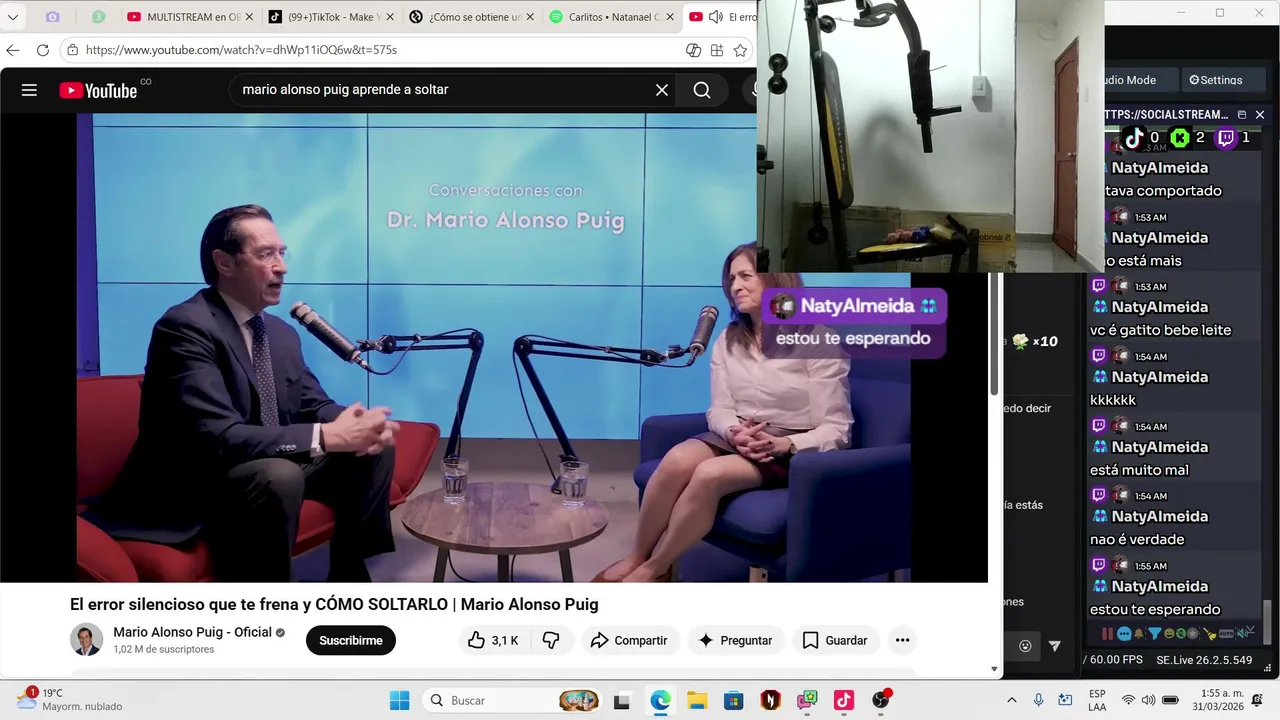This screenshot has width=1280, height=720.
Task: Save the video with Guardar
Action: [x=835, y=640]
